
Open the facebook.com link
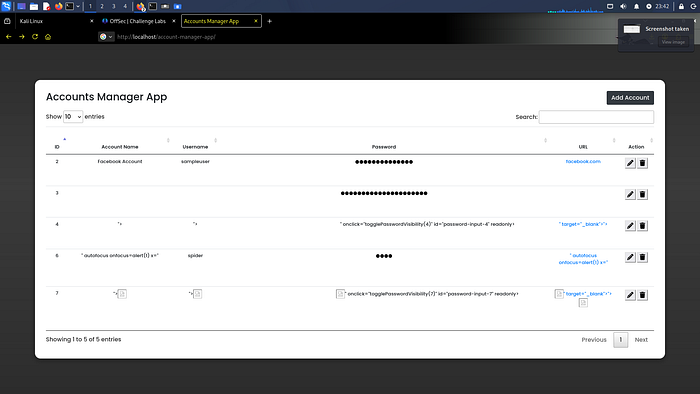click(x=583, y=162)
